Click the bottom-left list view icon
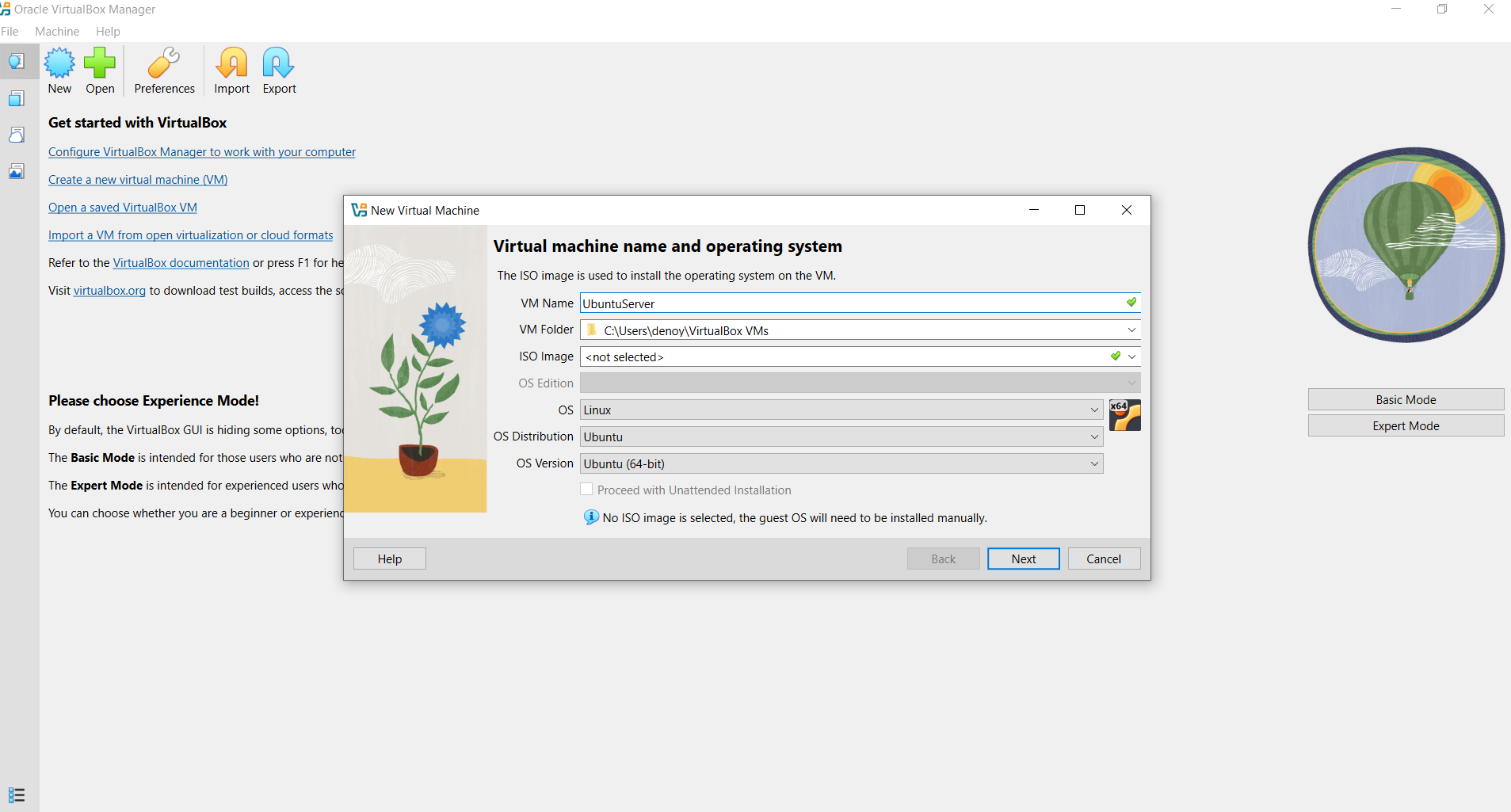 tap(17, 795)
